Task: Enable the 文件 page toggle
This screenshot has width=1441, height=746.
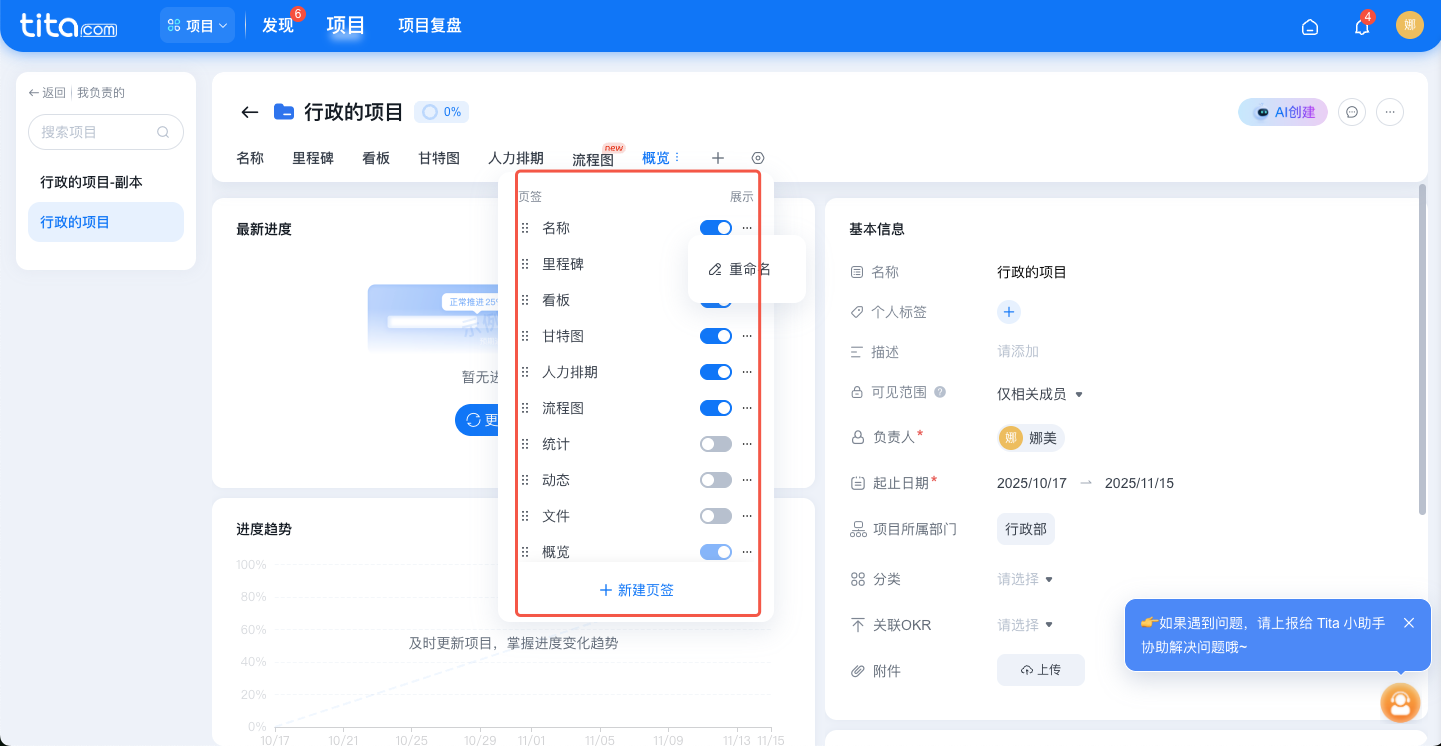Action: (x=716, y=515)
